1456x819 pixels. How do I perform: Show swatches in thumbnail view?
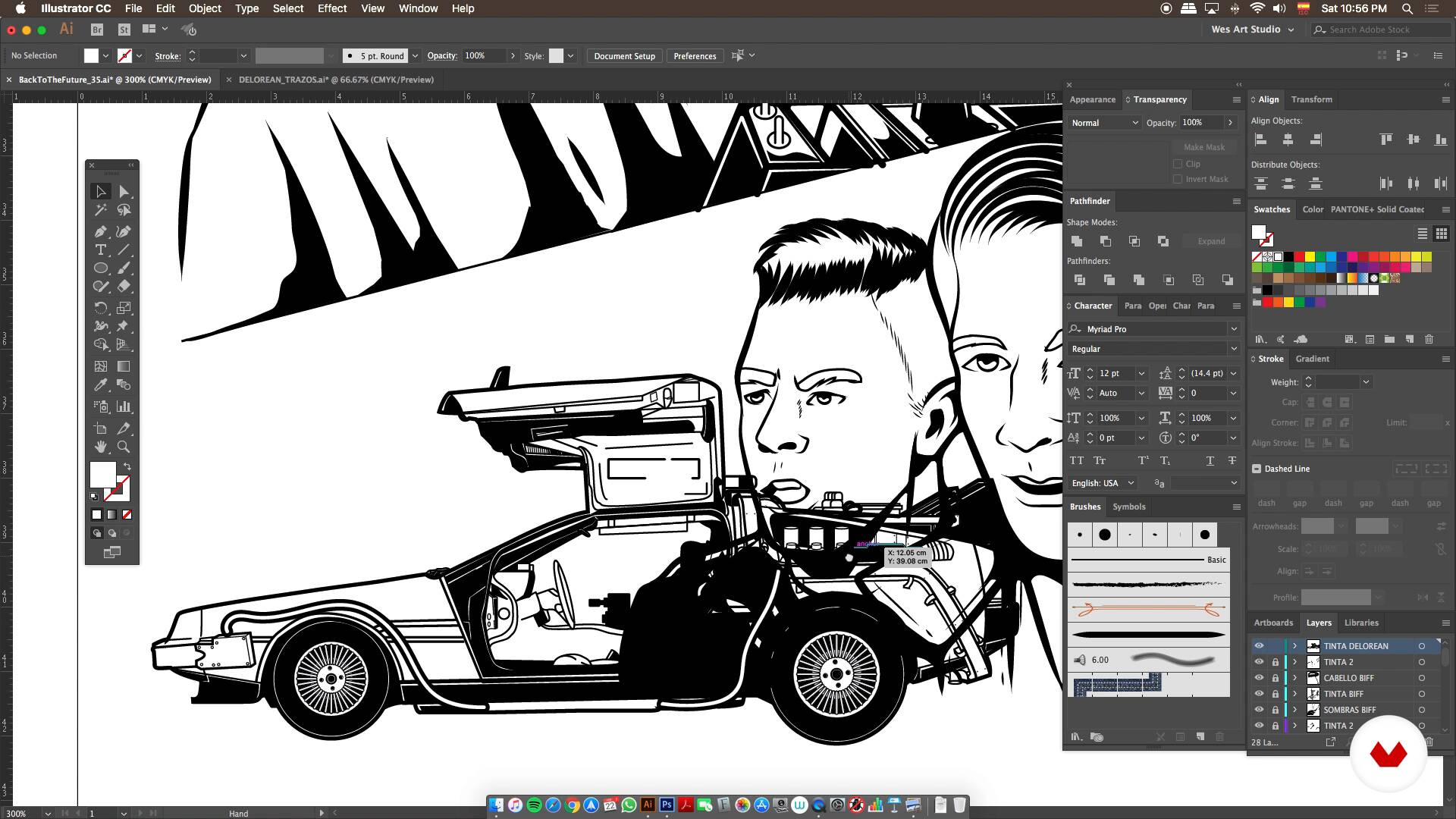point(1441,234)
